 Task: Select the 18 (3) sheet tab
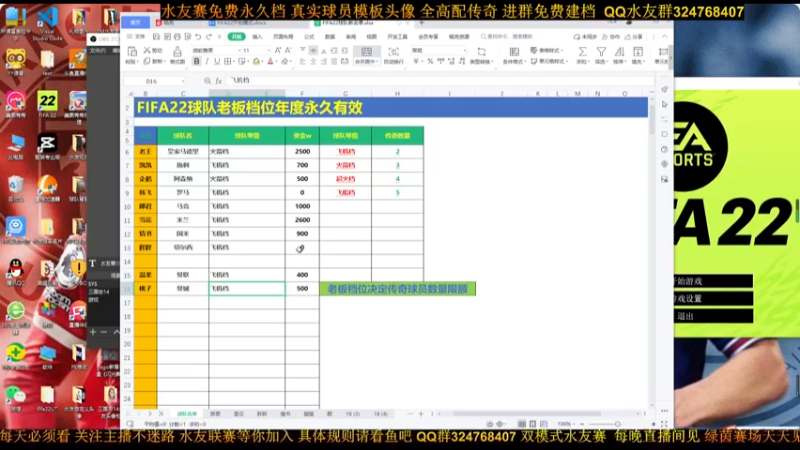pos(353,414)
